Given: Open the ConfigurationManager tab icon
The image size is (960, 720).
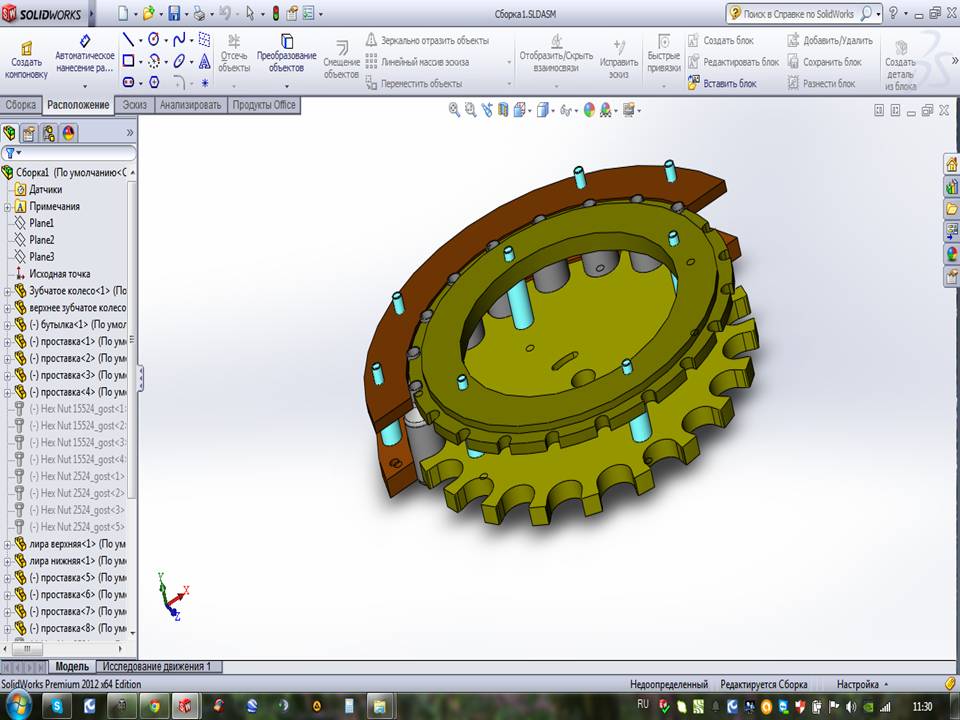Looking at the screenshot, I should 48,132.
